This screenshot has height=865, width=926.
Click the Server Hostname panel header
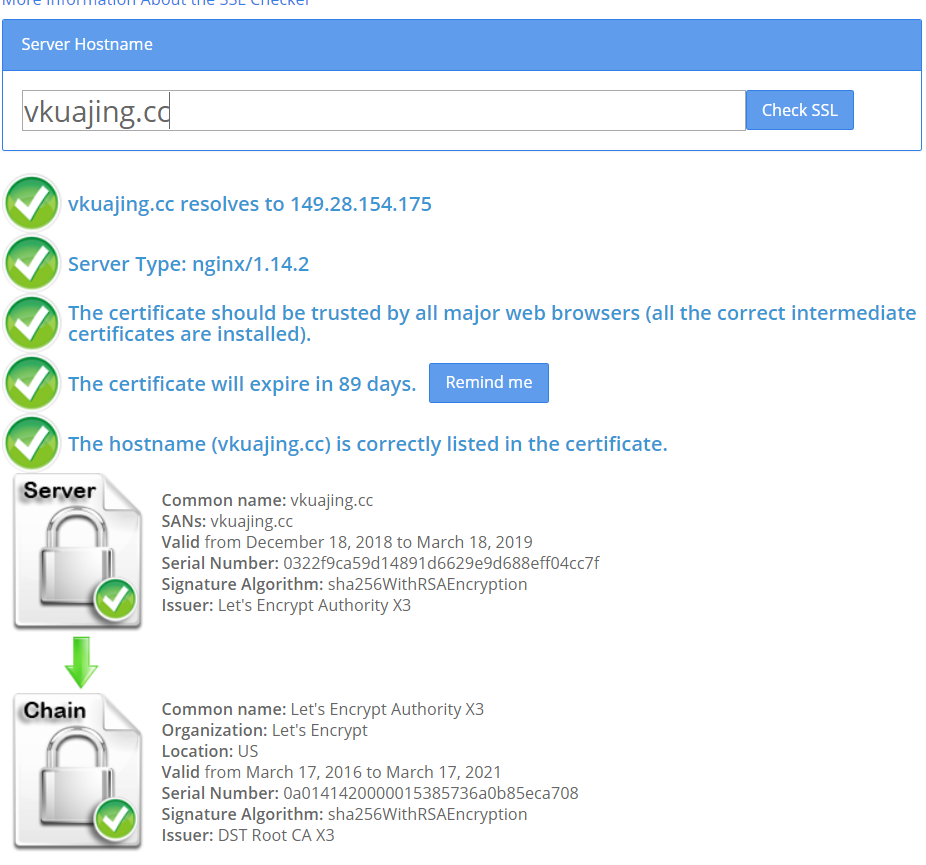tap(461, 44)
